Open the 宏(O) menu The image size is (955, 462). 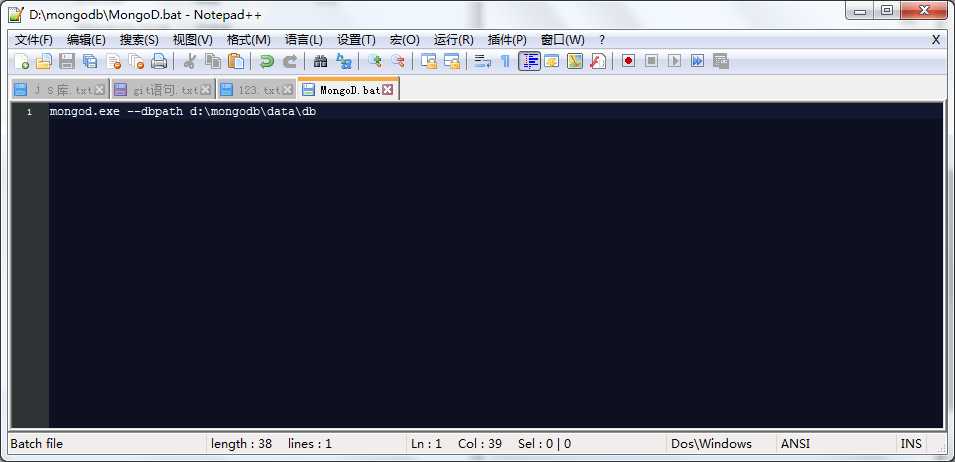point(404,40)
